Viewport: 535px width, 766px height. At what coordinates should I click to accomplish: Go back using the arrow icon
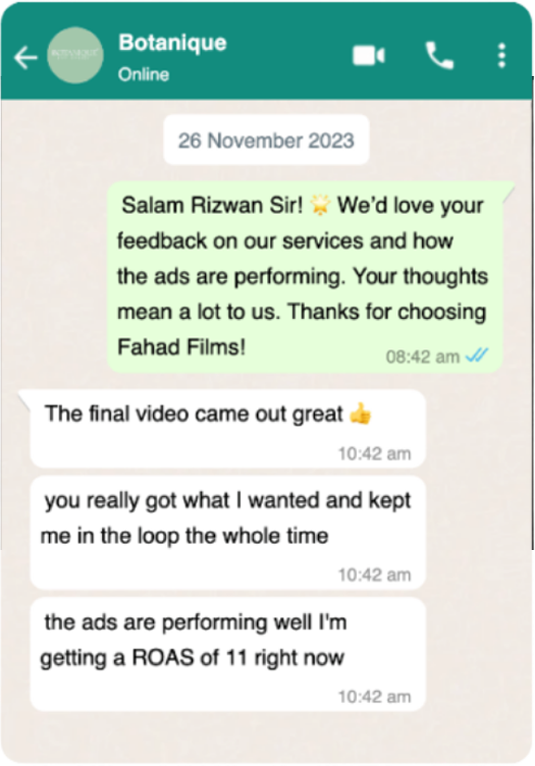(x=26, y=57)
